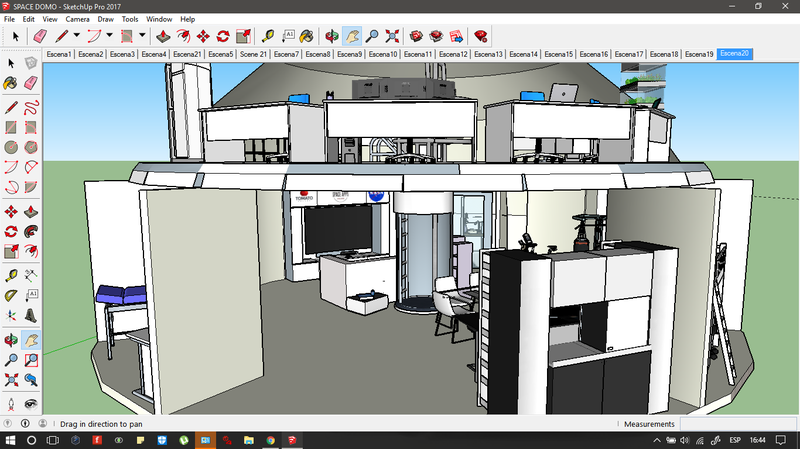The image size is (800, 449).
Task: Switch to the Scene 21 tab
Action: (x=253, y=54)
